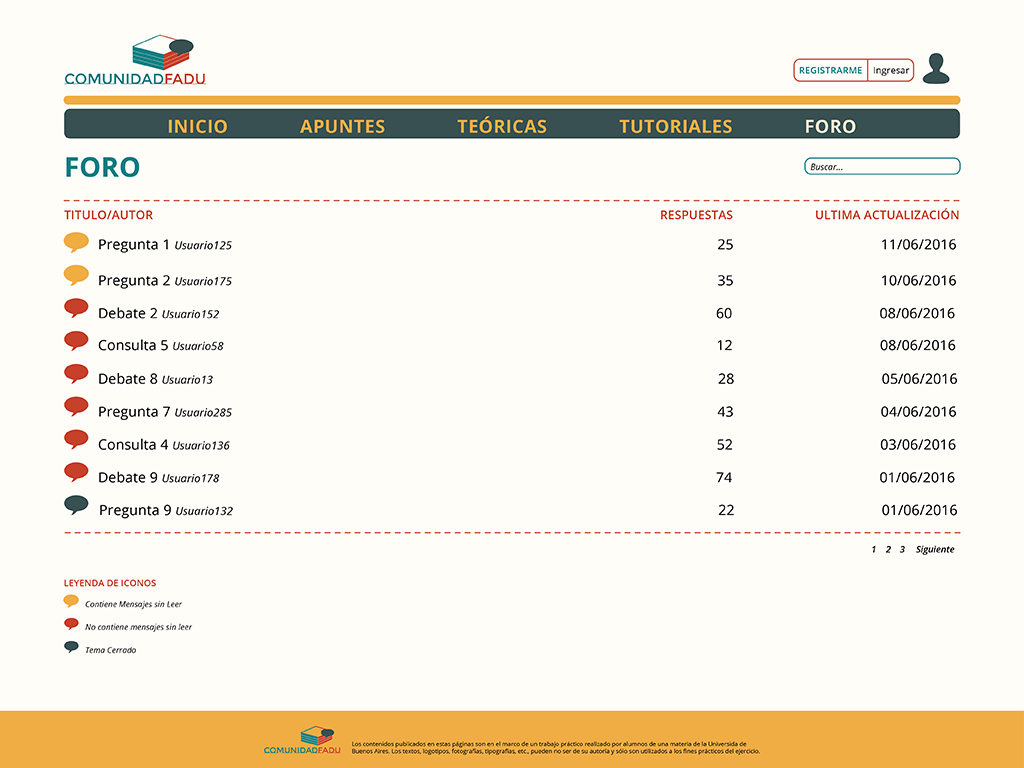Viewport: 1024px width, 768px height.
Task: Open the Debate 8 thread title
Action: tap(128, 379)
